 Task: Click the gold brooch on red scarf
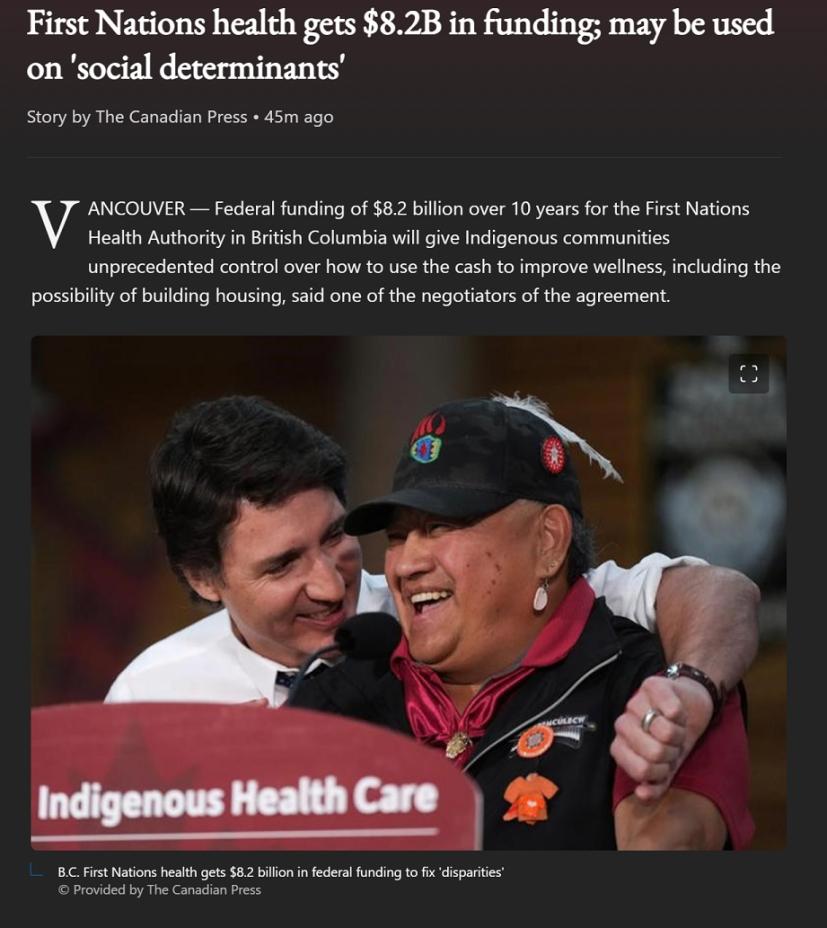(458, 745)
